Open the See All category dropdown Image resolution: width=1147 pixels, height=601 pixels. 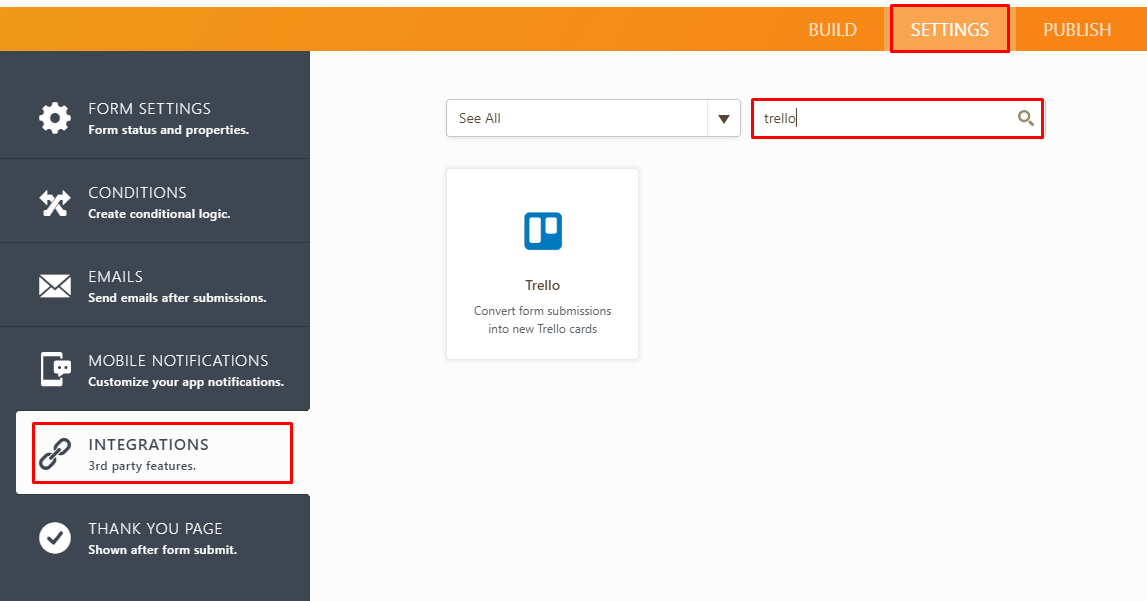pos(577,118)
